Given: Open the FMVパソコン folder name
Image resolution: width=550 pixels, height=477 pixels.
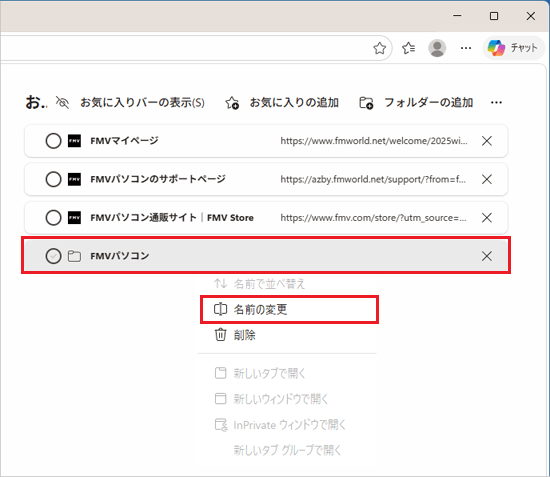Looking at the screenshot, I should click(x=120, y=256).
